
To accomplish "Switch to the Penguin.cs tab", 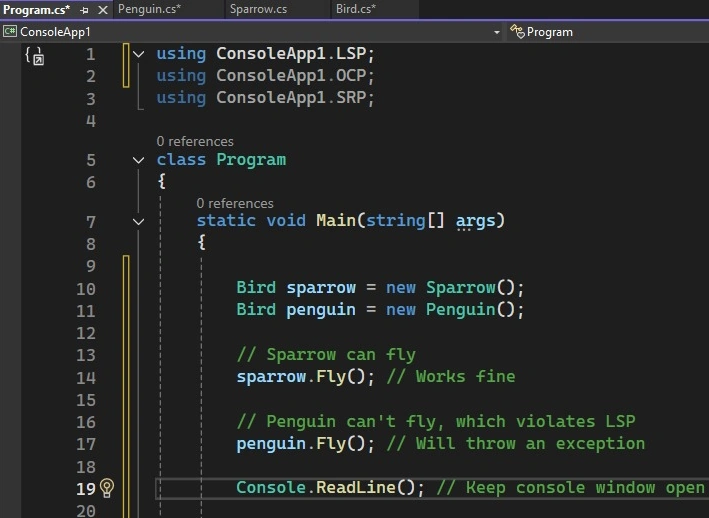I will click(x=150, y=9).
